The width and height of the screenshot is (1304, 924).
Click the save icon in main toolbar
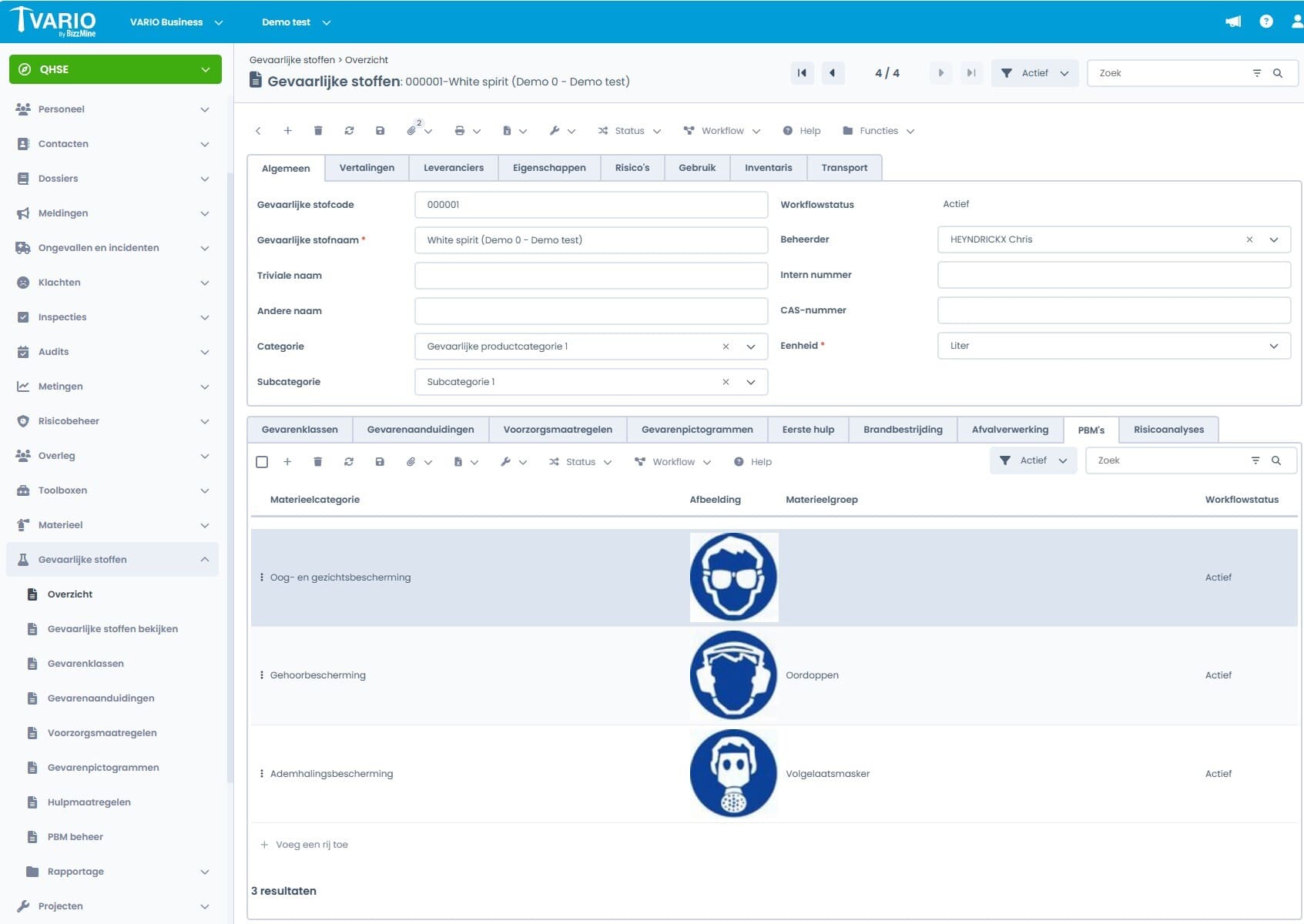click(x=380, y=131)
